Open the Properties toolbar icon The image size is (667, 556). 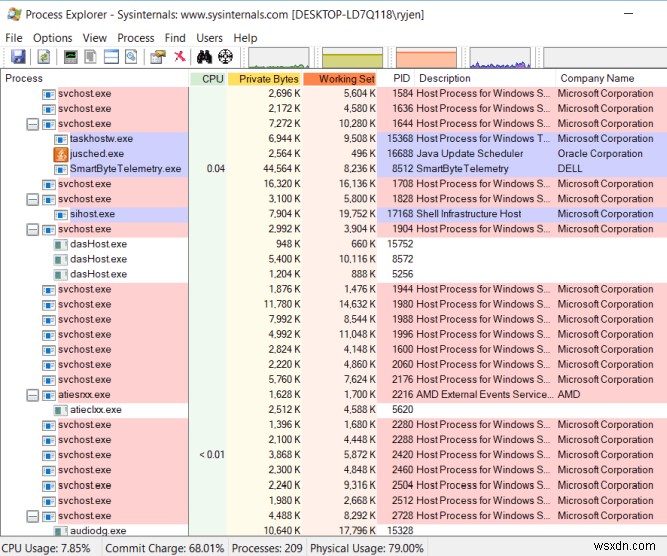pyautogui.click(x=158, y=57)
